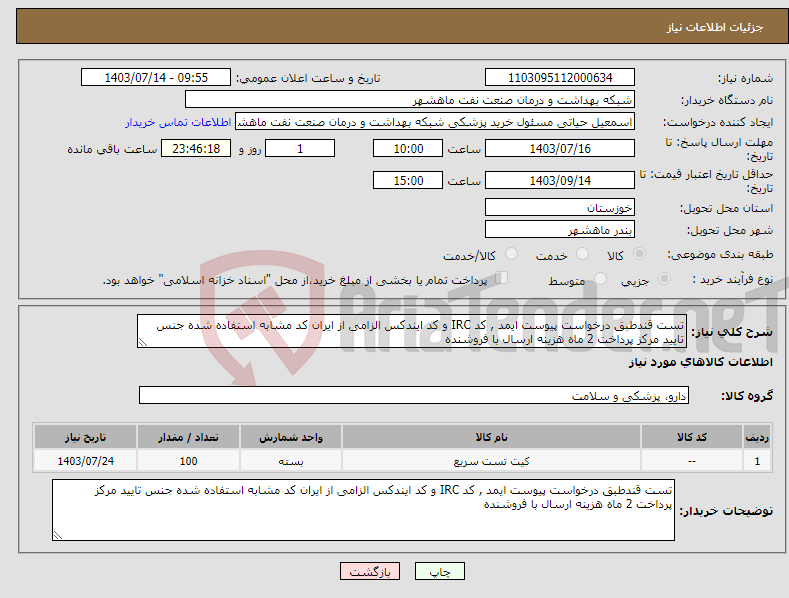Click the تعداد / مقدار column header
Screen dimensions: 789x598
[188, 437]
